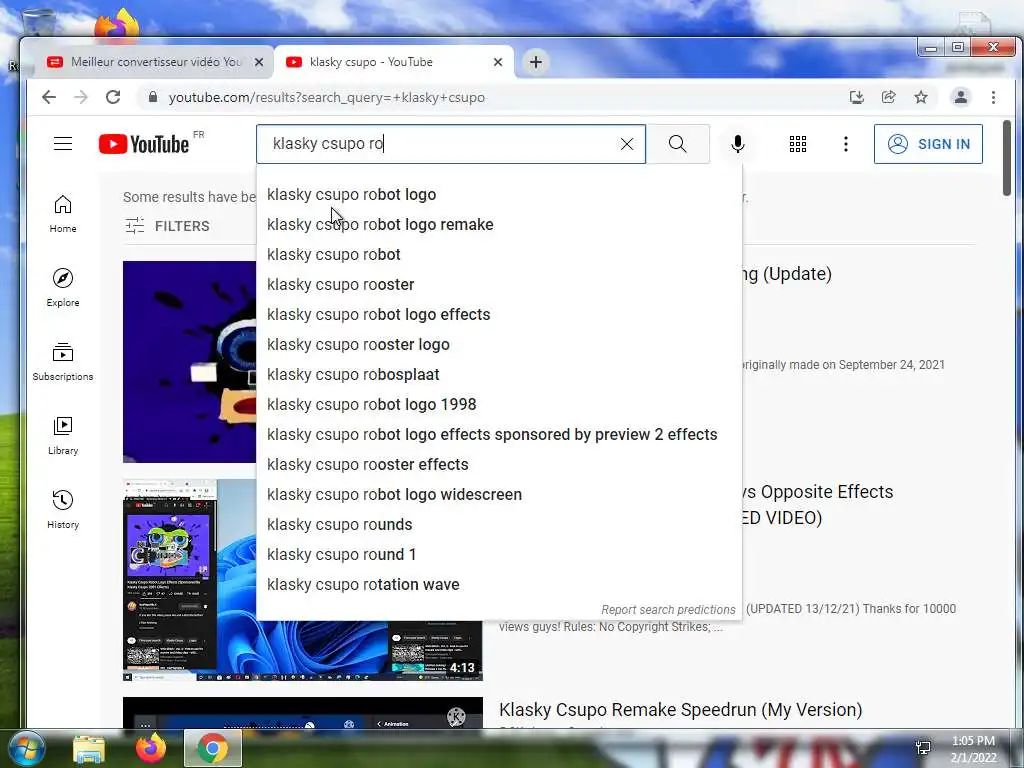This screenshot has height=768, width=1024.
Task: Pick 'klasky csupo robot logo 1998' suggestion
Action: 499,405
